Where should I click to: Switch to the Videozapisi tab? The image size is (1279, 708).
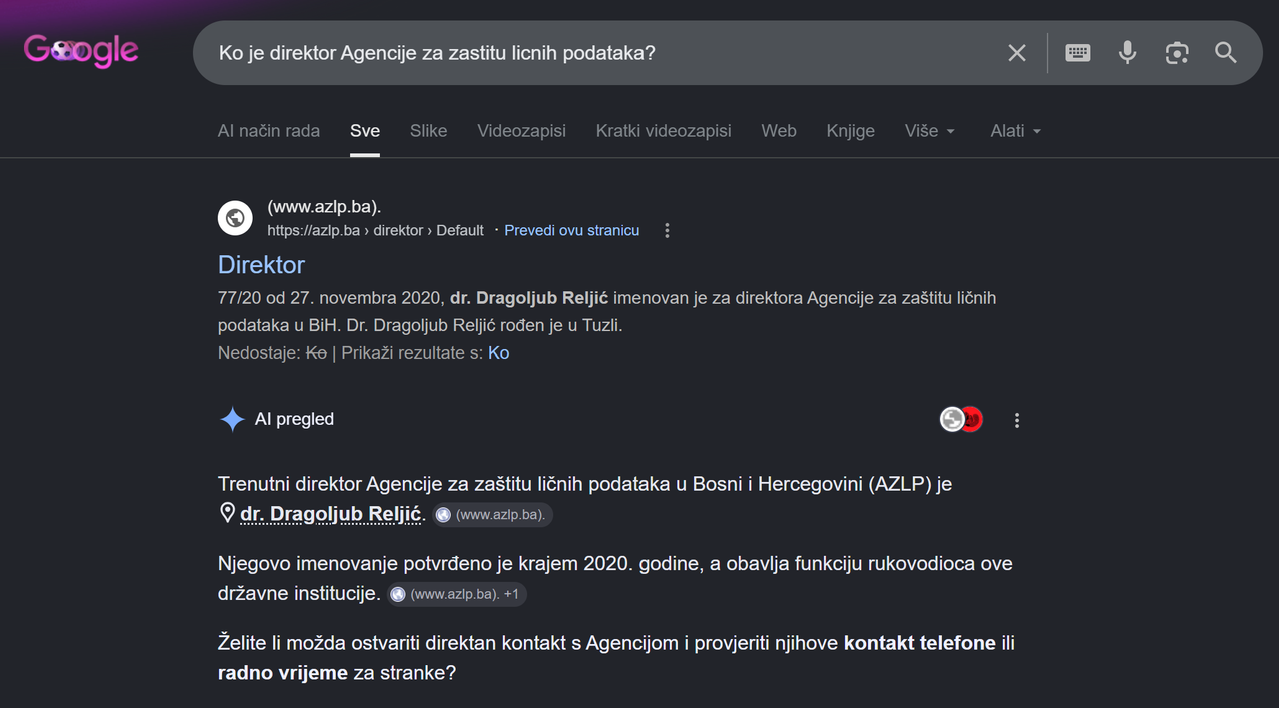(x=521, y=131)
